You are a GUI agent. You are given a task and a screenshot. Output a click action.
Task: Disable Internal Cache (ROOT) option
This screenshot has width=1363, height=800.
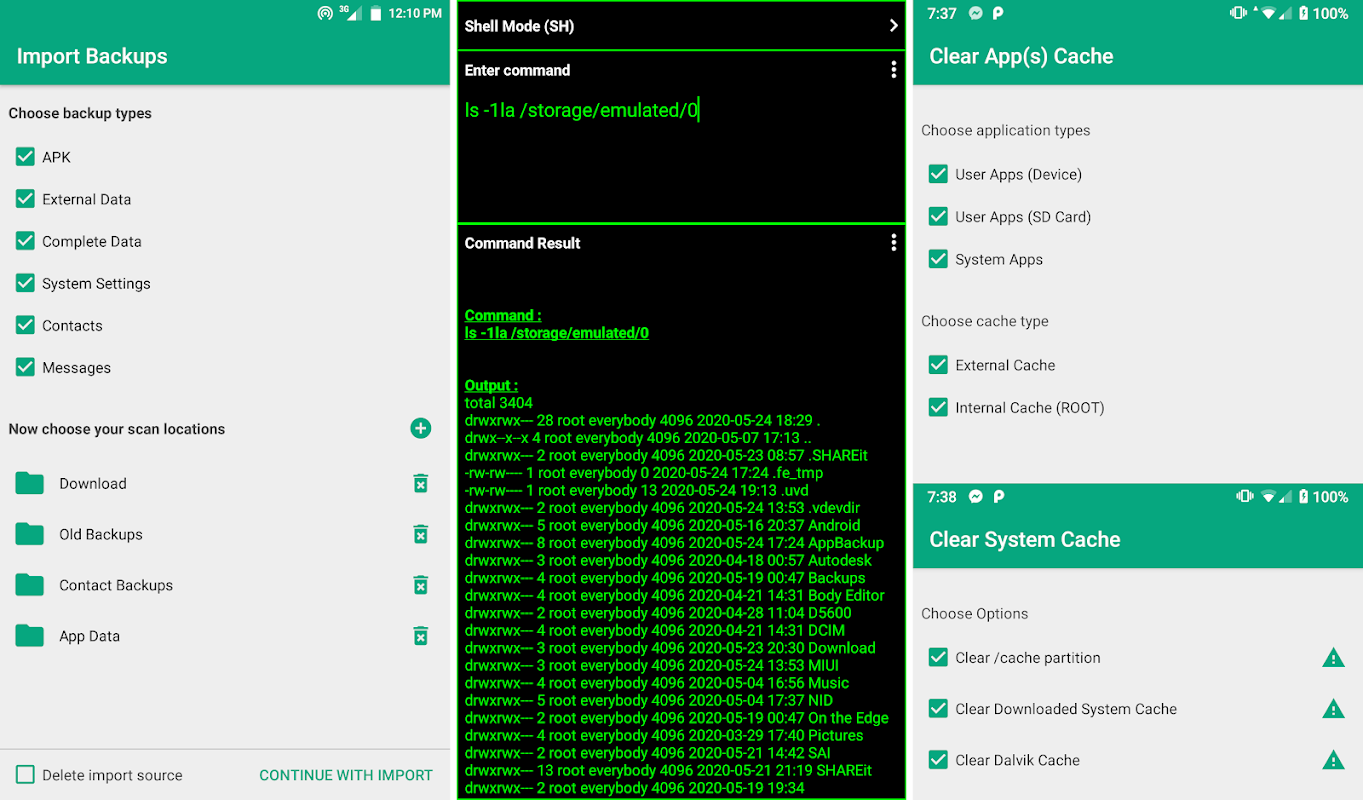coord(938,407)
